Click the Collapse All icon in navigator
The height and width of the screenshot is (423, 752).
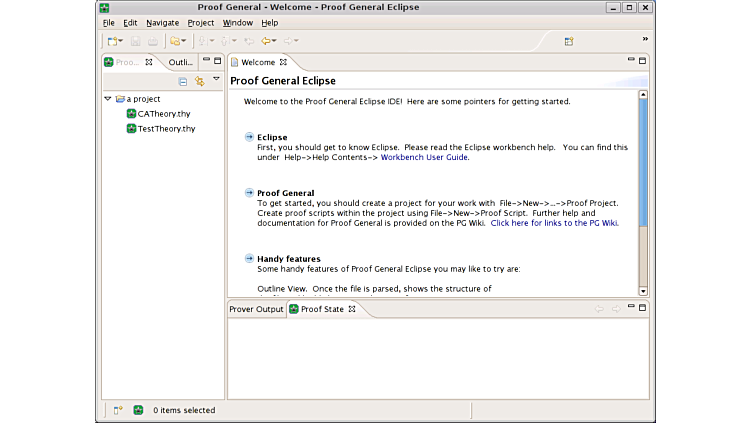(x=183, y=81)
